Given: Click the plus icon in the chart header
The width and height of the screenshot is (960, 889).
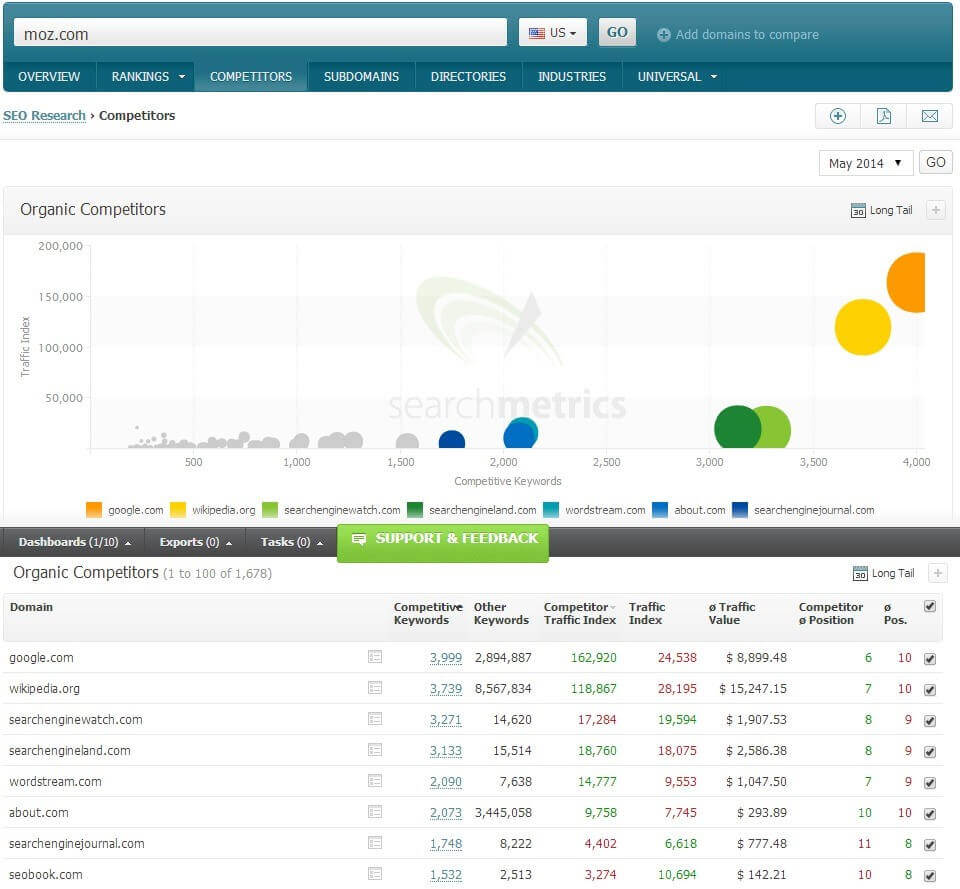Looking at the screenshot, I should [936, 210].
